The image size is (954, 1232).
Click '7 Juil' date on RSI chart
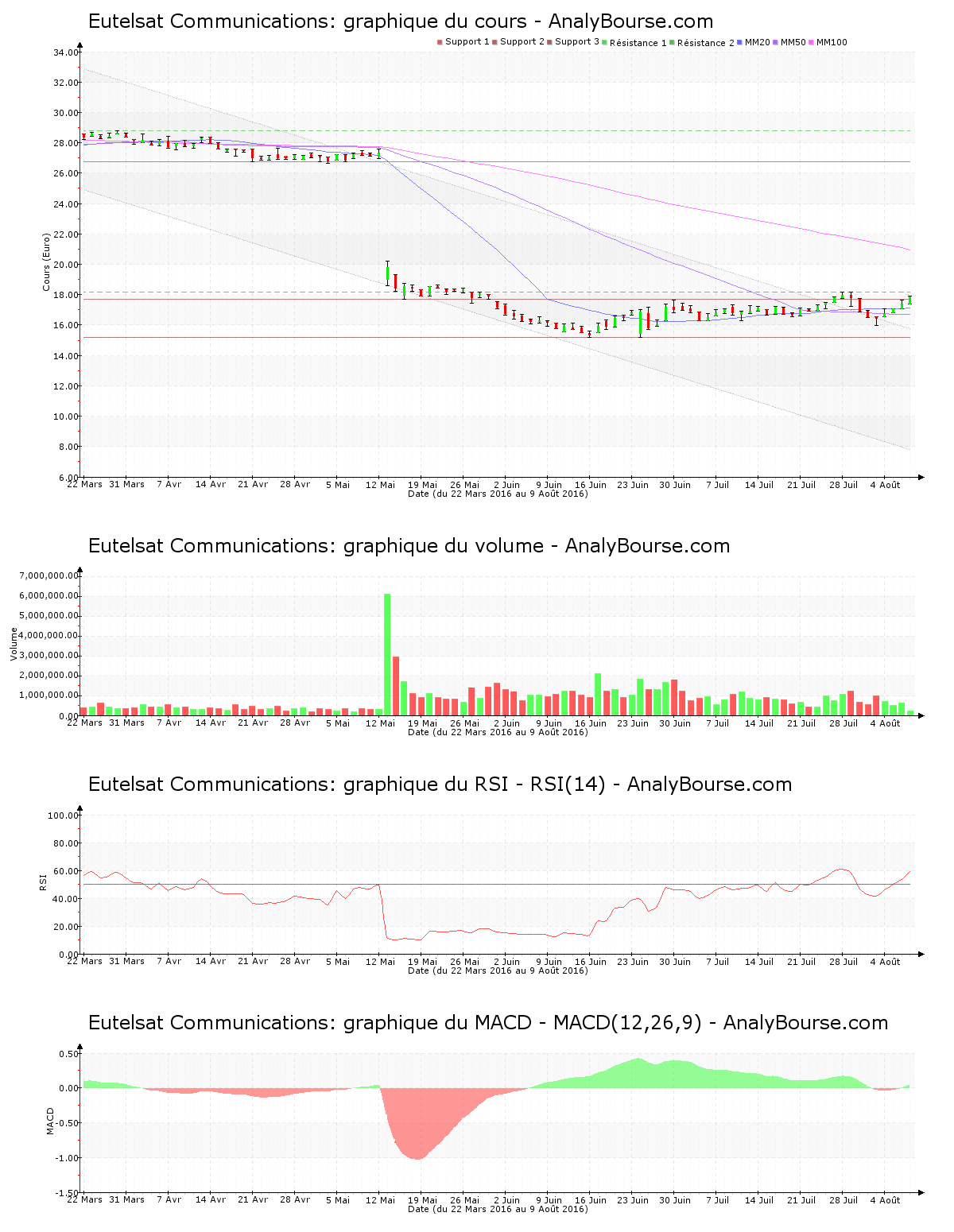tap(717, 962)
